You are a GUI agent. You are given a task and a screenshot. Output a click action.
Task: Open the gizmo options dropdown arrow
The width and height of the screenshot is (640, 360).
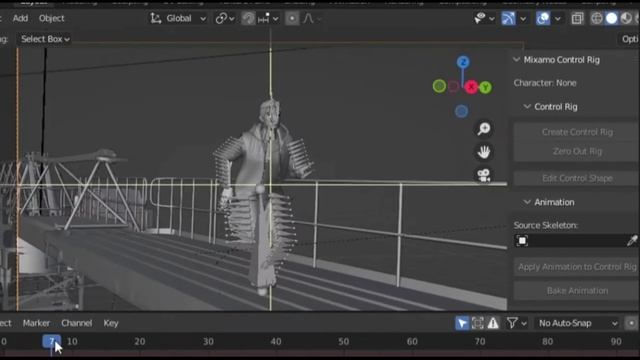523,19
